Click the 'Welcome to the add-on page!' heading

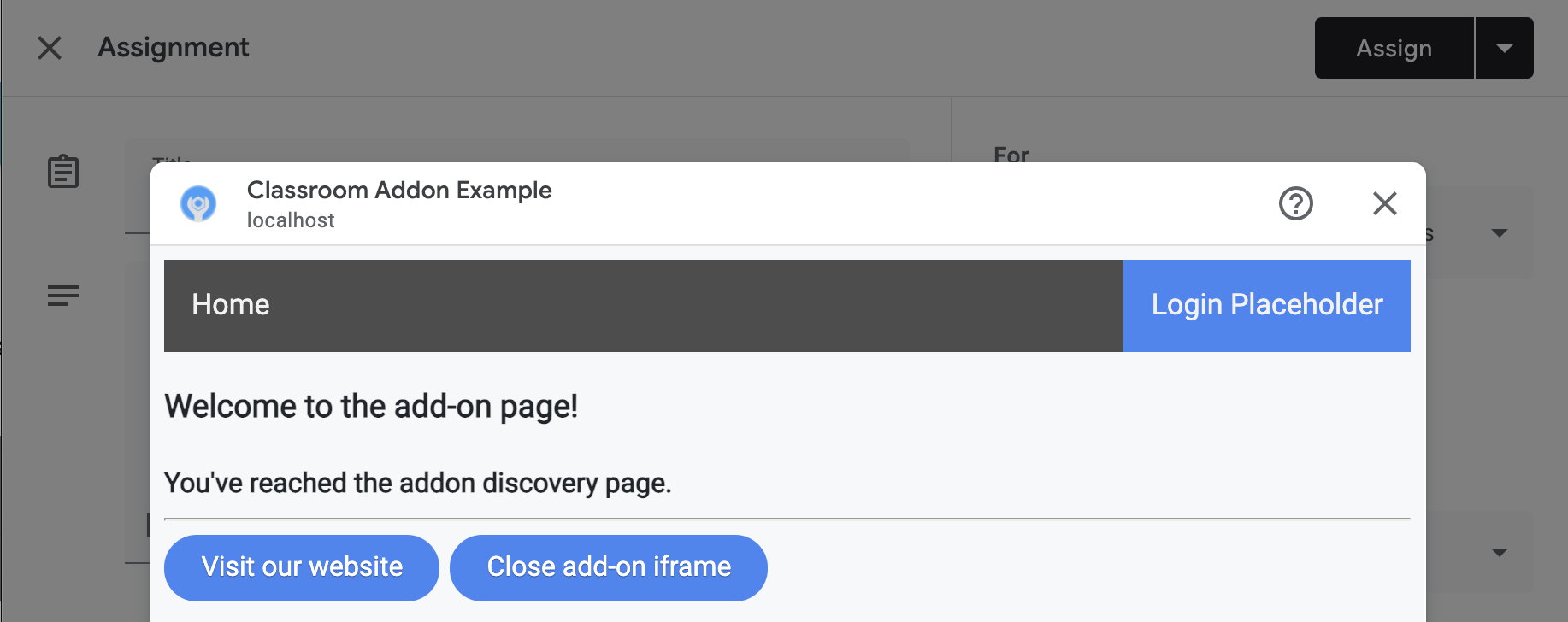(x=371, y=407)
